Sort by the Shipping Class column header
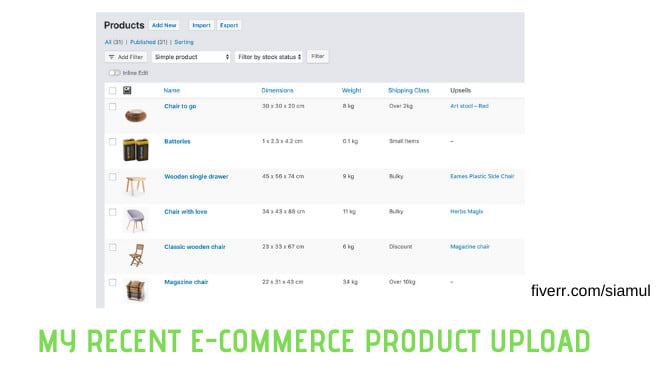The image size is (660, 370). pos(409,91)
